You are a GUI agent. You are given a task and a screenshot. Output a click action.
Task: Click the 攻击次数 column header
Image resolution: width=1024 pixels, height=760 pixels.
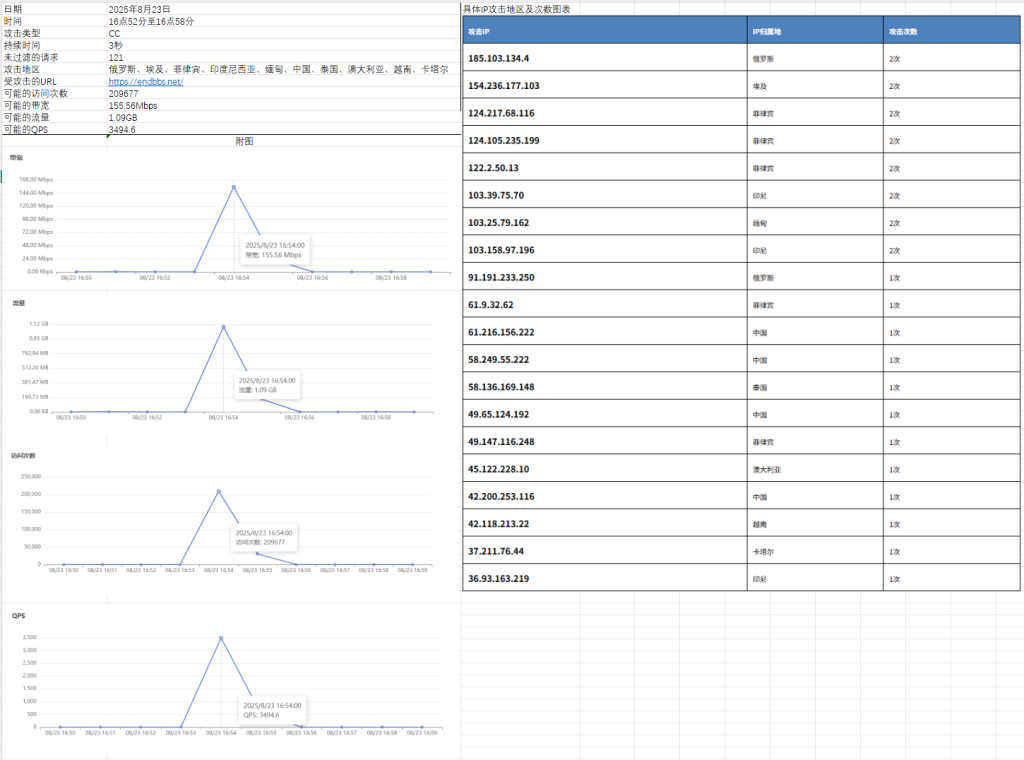coord(903,31)
